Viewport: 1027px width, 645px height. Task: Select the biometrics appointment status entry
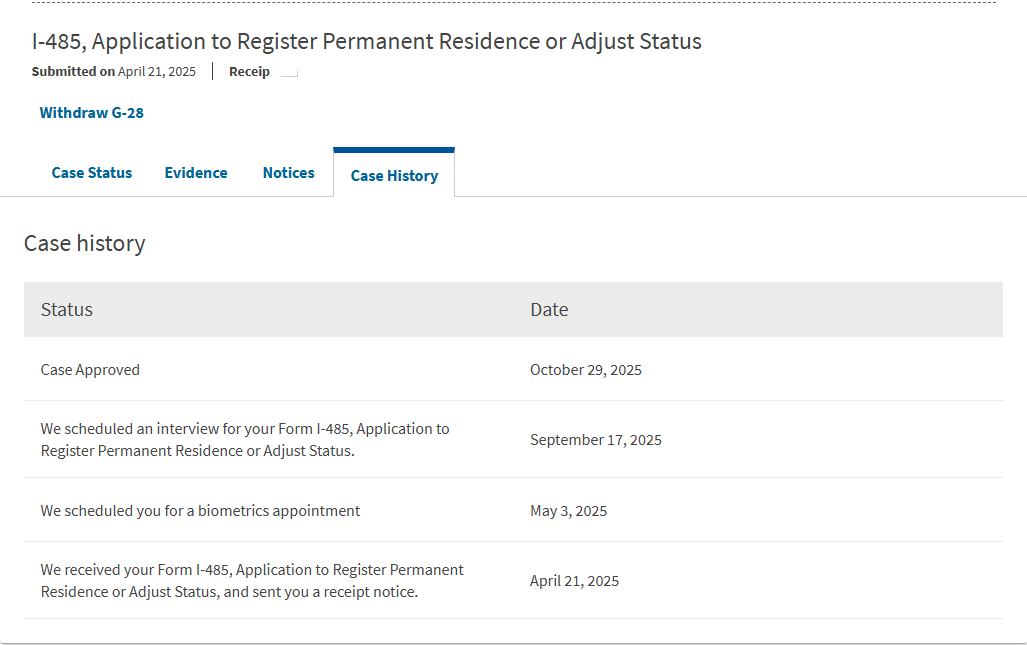200,511
